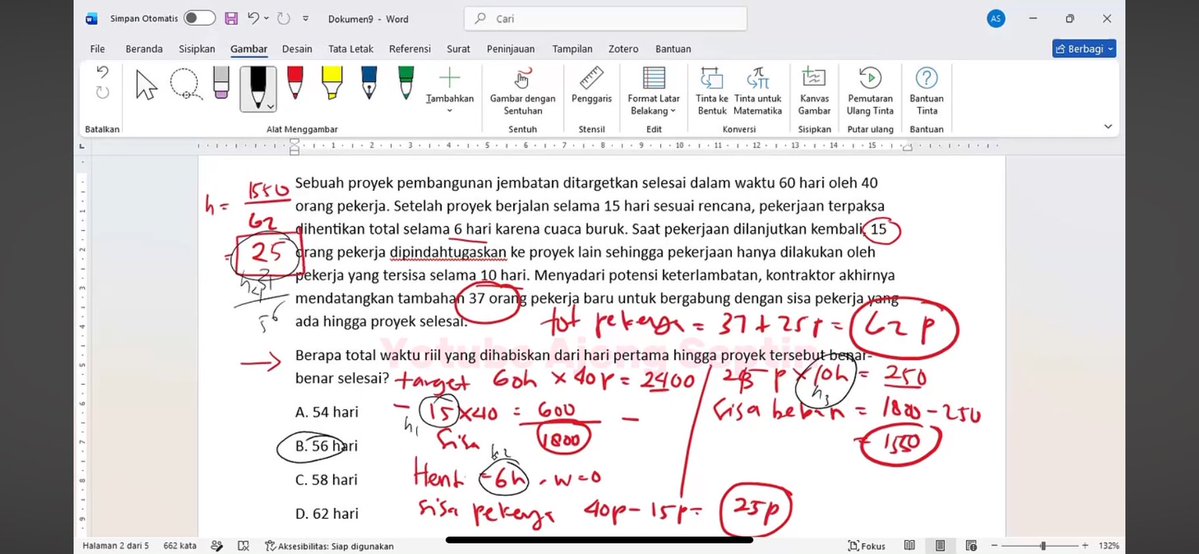Select the Lasso Select tool
1199x554 pixels.
[x=186, y=84]
